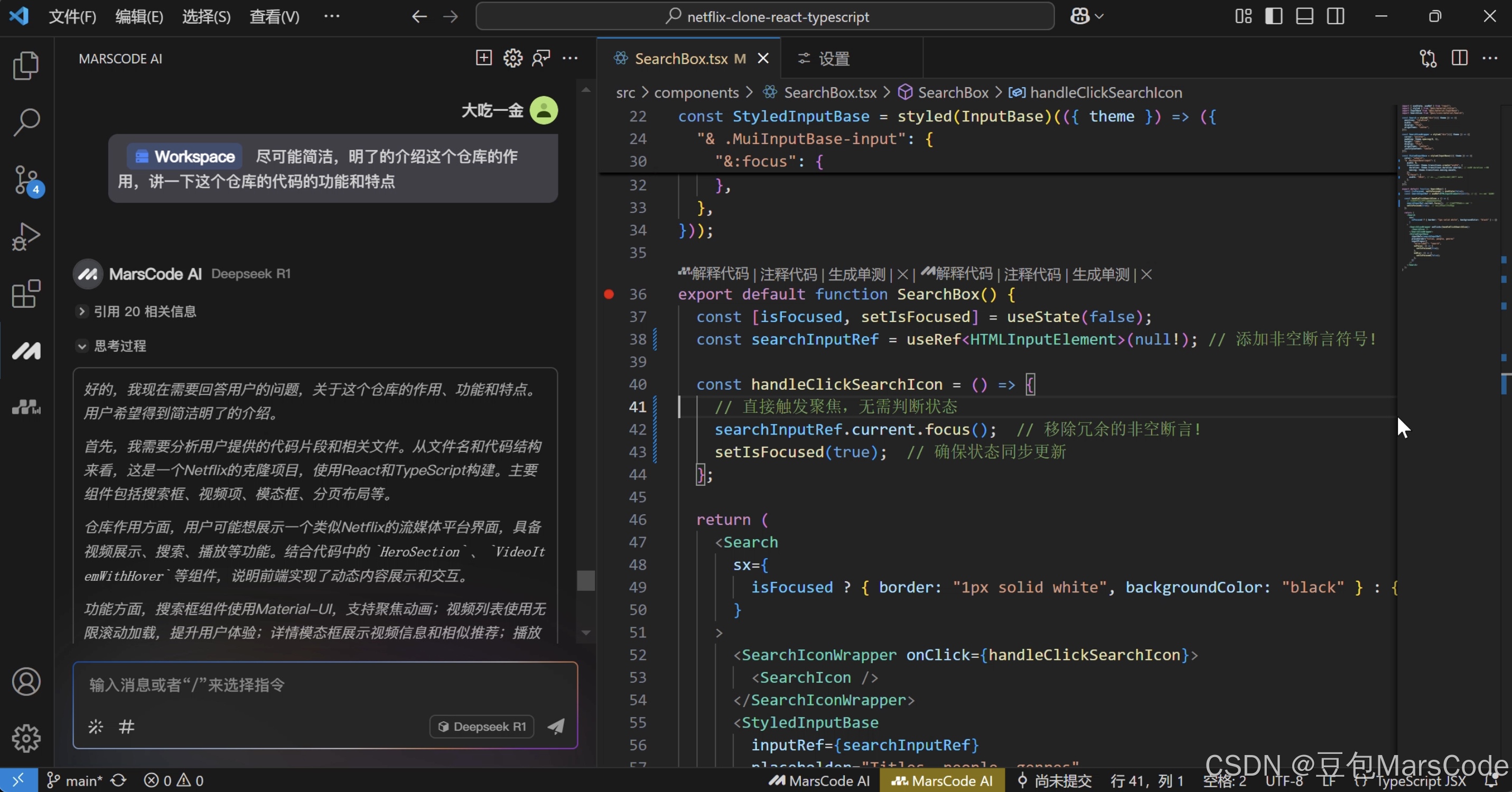This screenshot has height=792, width=1512.
Task: Open the Deepseek R1 model selector
Action: click(x=481, y=727)
